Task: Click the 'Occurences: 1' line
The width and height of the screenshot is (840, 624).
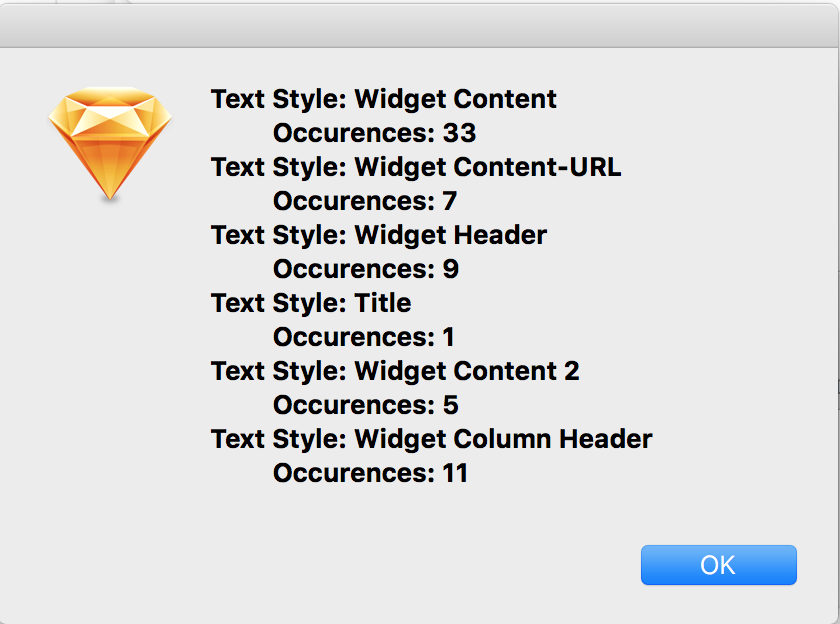Action: pyautogui.click(x=364, y=337)
